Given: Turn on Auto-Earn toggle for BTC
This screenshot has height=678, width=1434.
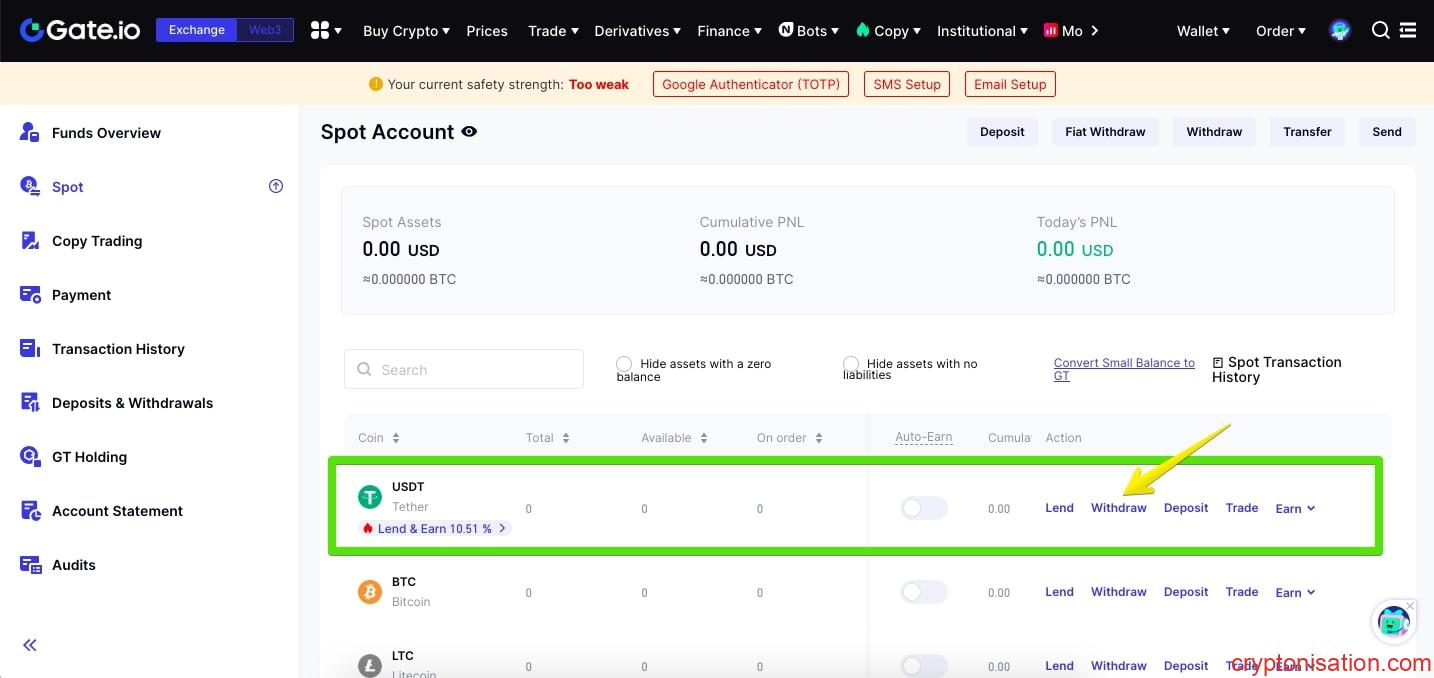Looking at the screenshot, I should [923, 592].
